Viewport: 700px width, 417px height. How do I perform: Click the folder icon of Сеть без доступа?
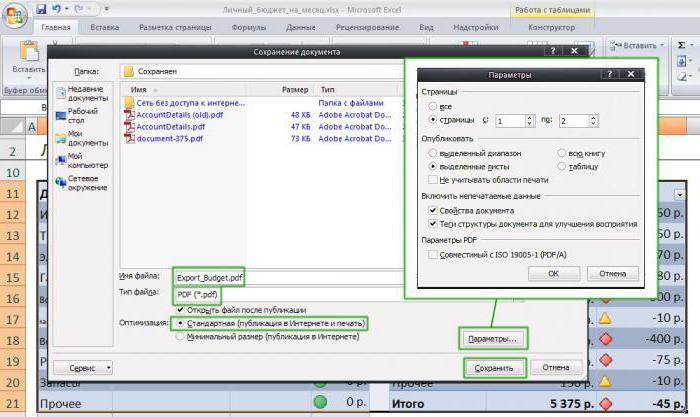pyautogui.click(x=129, y=103)
